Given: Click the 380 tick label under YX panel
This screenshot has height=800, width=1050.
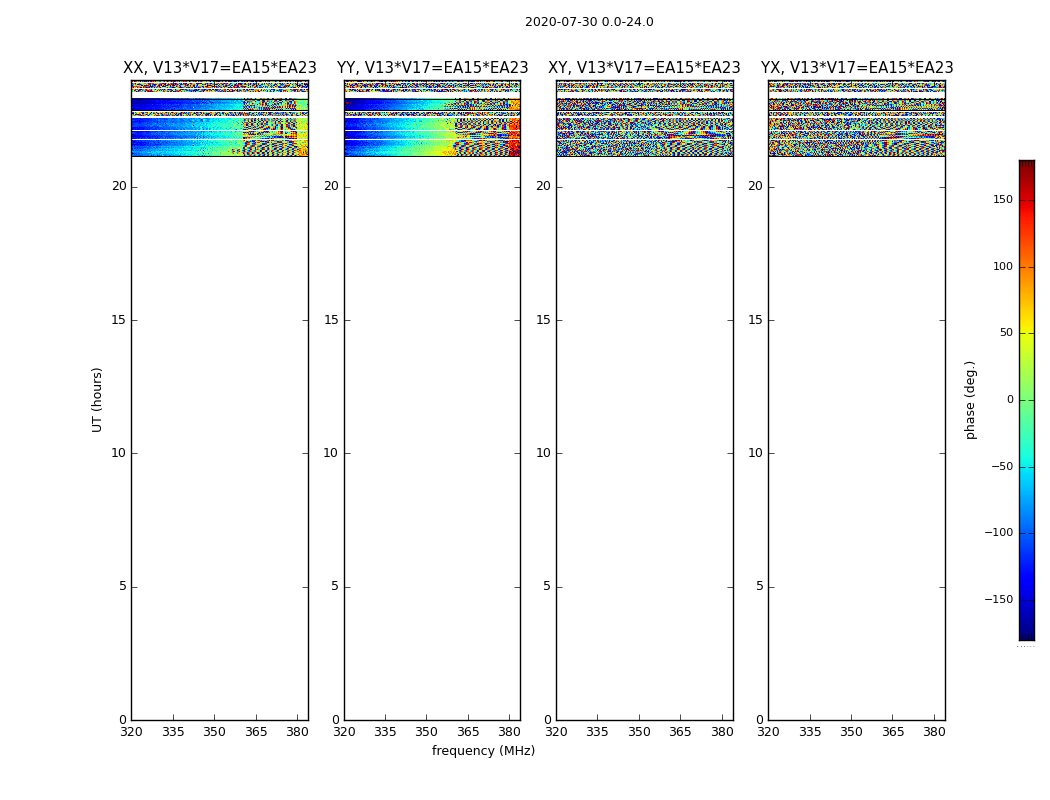Looking at the screenshot, I should [x=934, y=732].
